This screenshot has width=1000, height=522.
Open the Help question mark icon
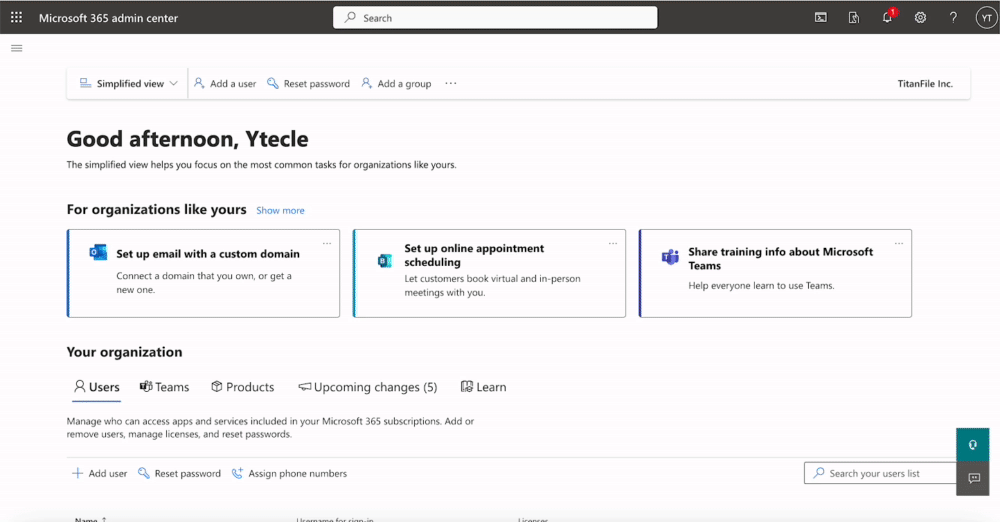point(953,18)
